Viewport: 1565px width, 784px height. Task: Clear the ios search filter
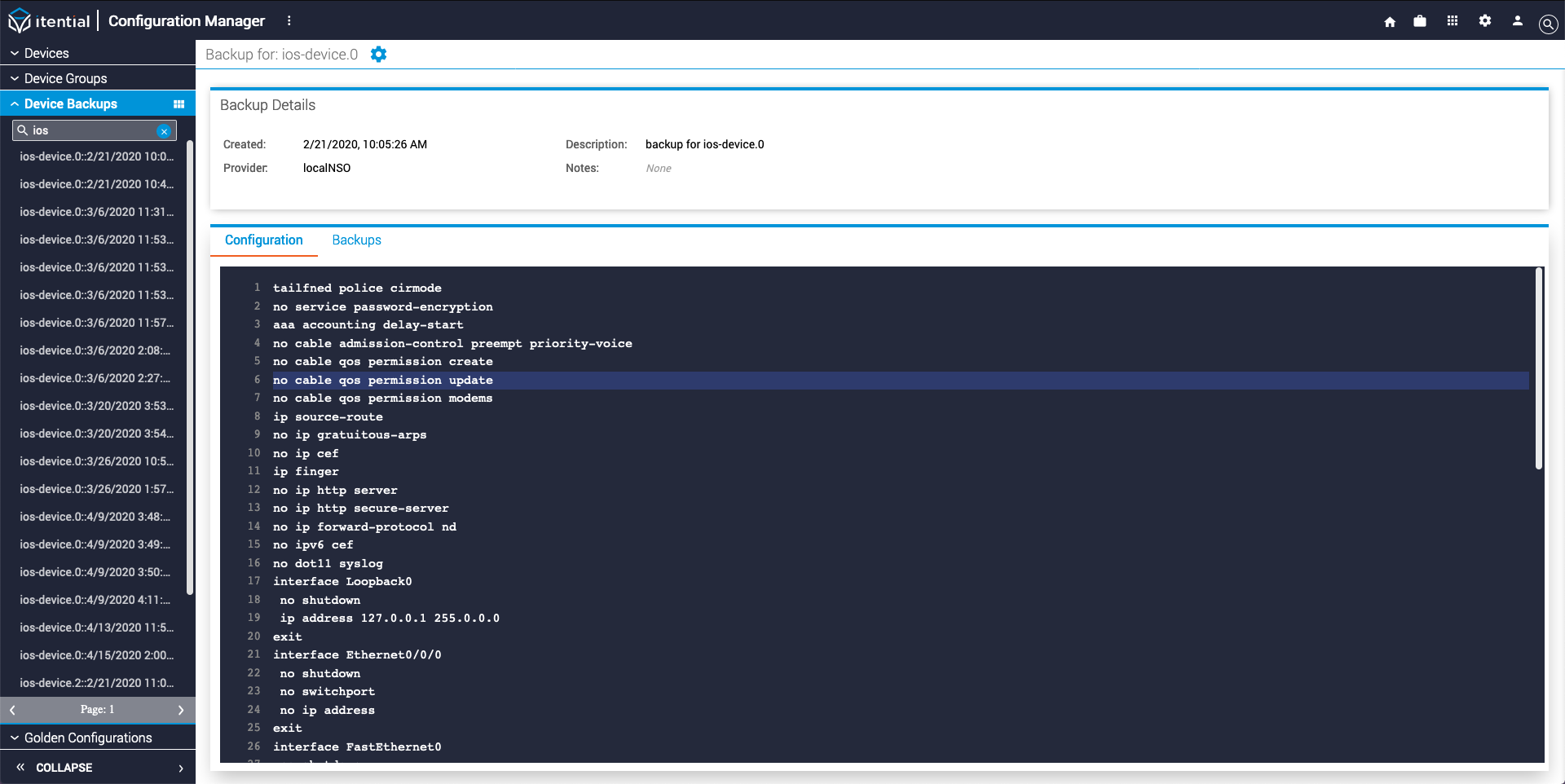(164, 131)
